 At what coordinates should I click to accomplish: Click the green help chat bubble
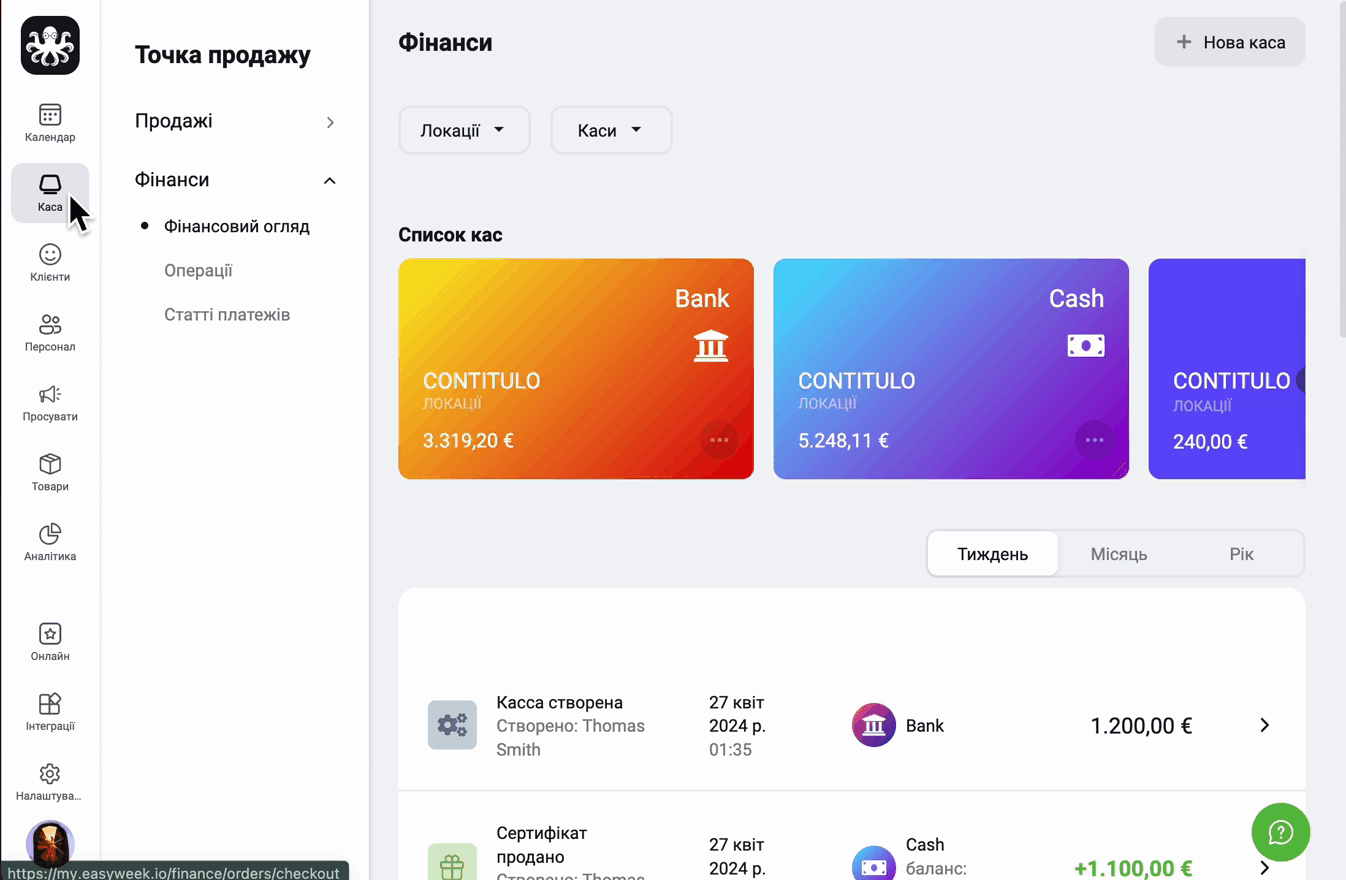pyautogui.click(x=1281, y=832)
